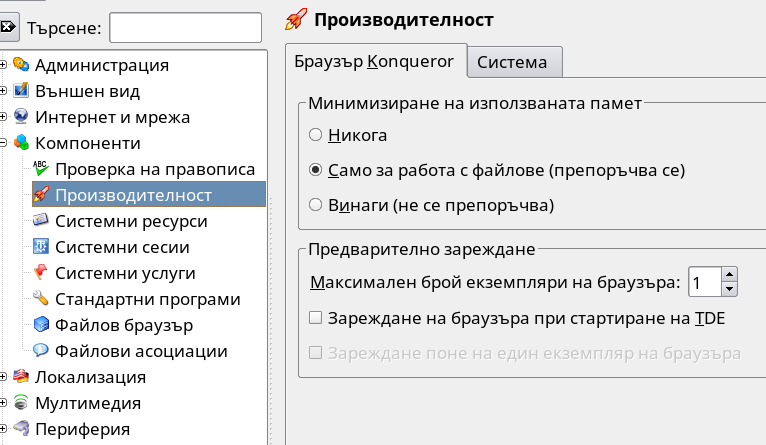
Task: Expand the Администрация tree branch
Action: tap(3, 64)
